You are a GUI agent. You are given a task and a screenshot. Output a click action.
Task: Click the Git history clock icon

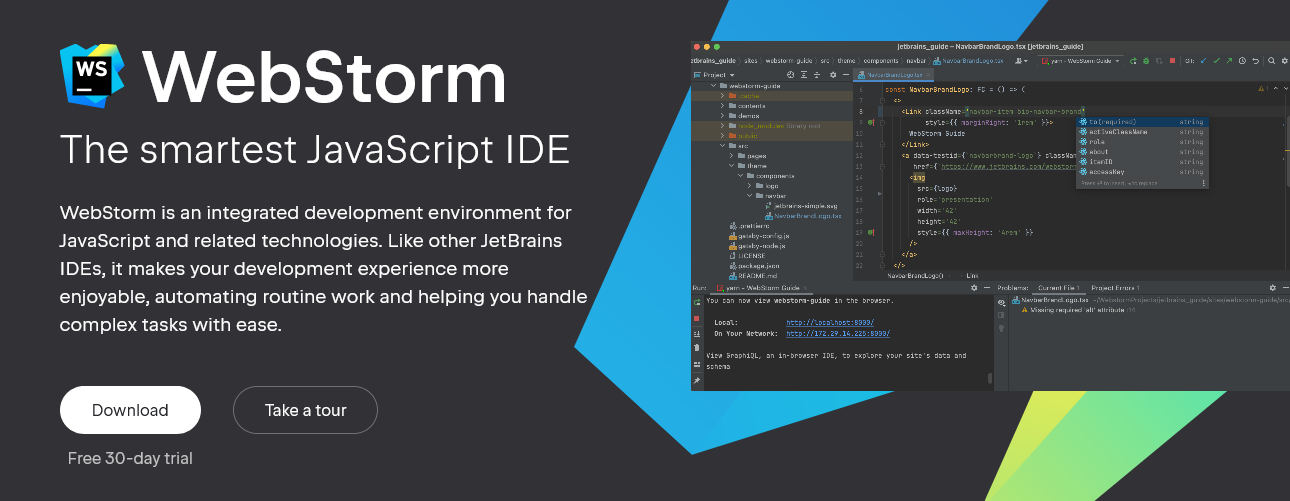[1242, 61]
